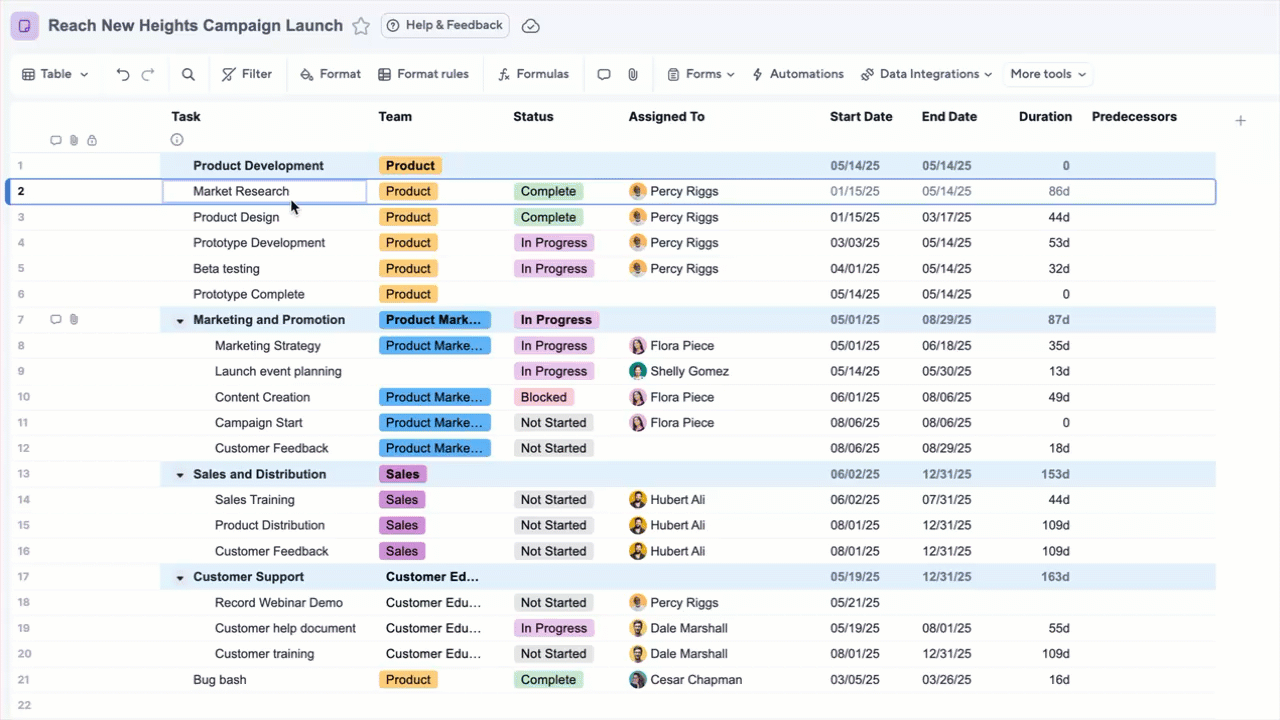Viewport: 1280px width, 720px height.
Task: Star the Reach New Heights sheet as favorite
Action: click(x=361, y=26)
